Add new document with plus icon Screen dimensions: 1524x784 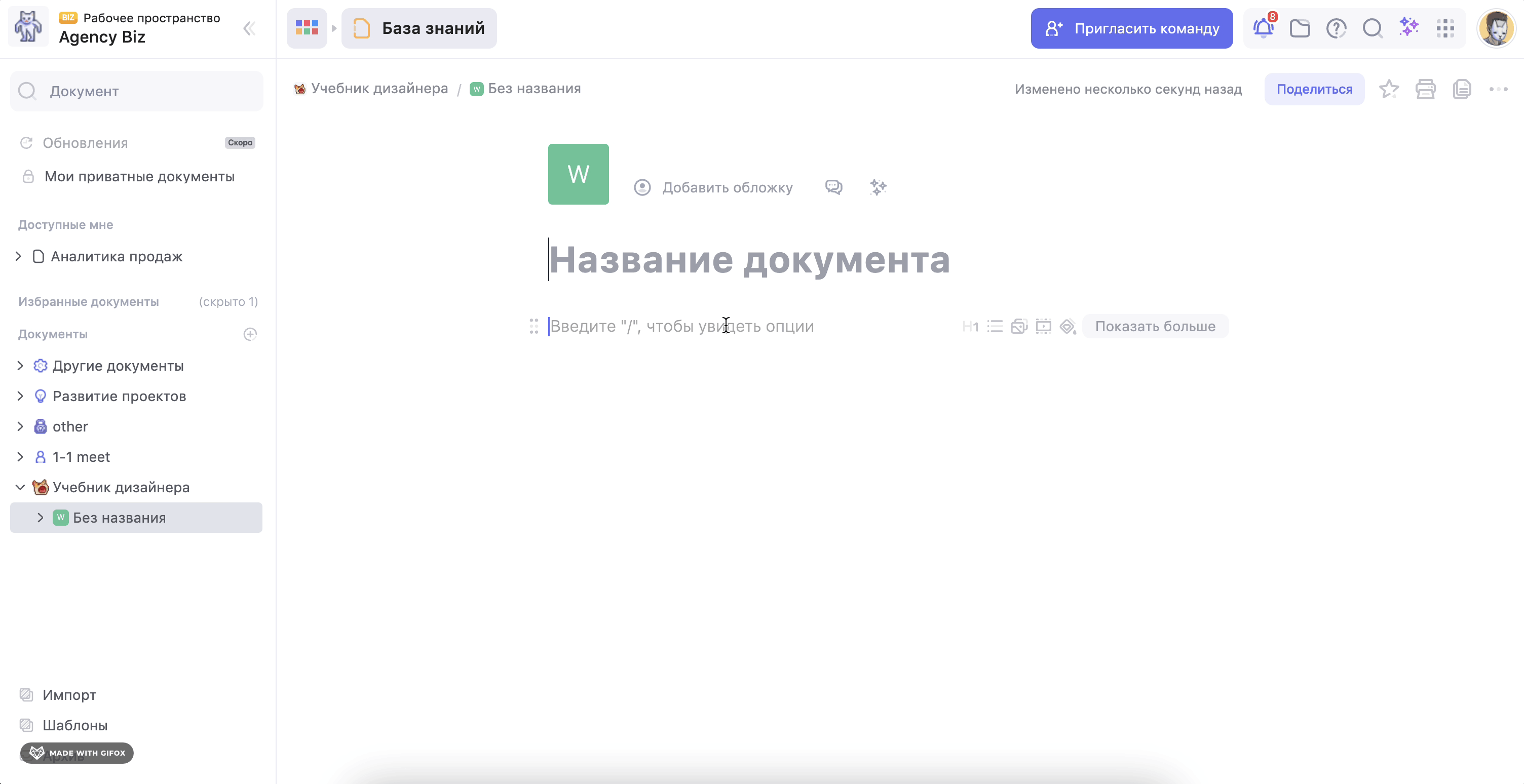click(x=250, y=334)
